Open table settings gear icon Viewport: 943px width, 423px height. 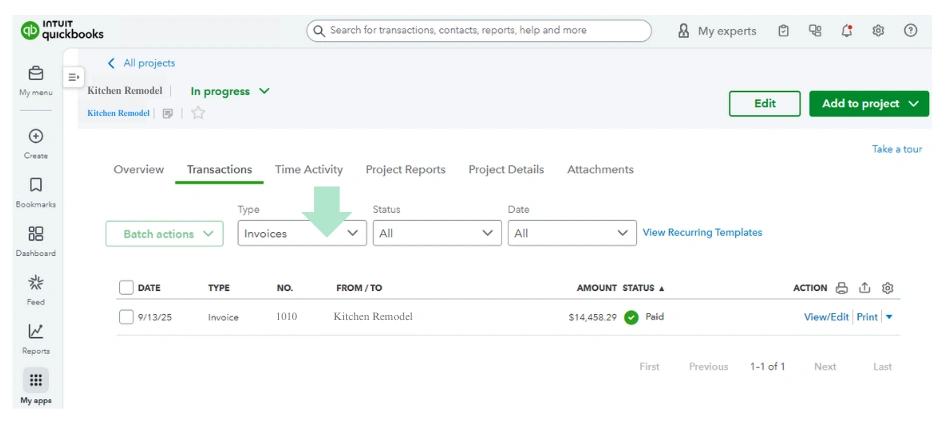[x=887, y=288]
